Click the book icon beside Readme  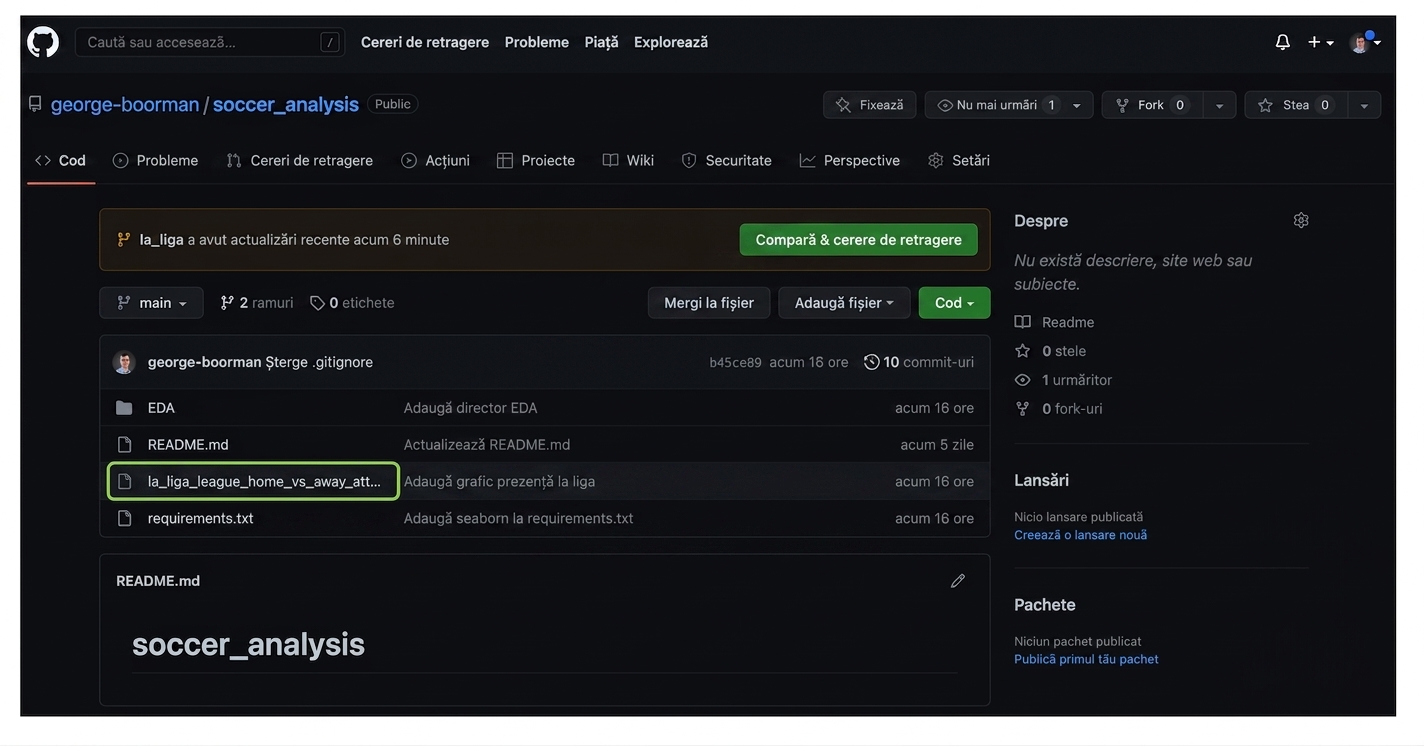point(1022,322)
